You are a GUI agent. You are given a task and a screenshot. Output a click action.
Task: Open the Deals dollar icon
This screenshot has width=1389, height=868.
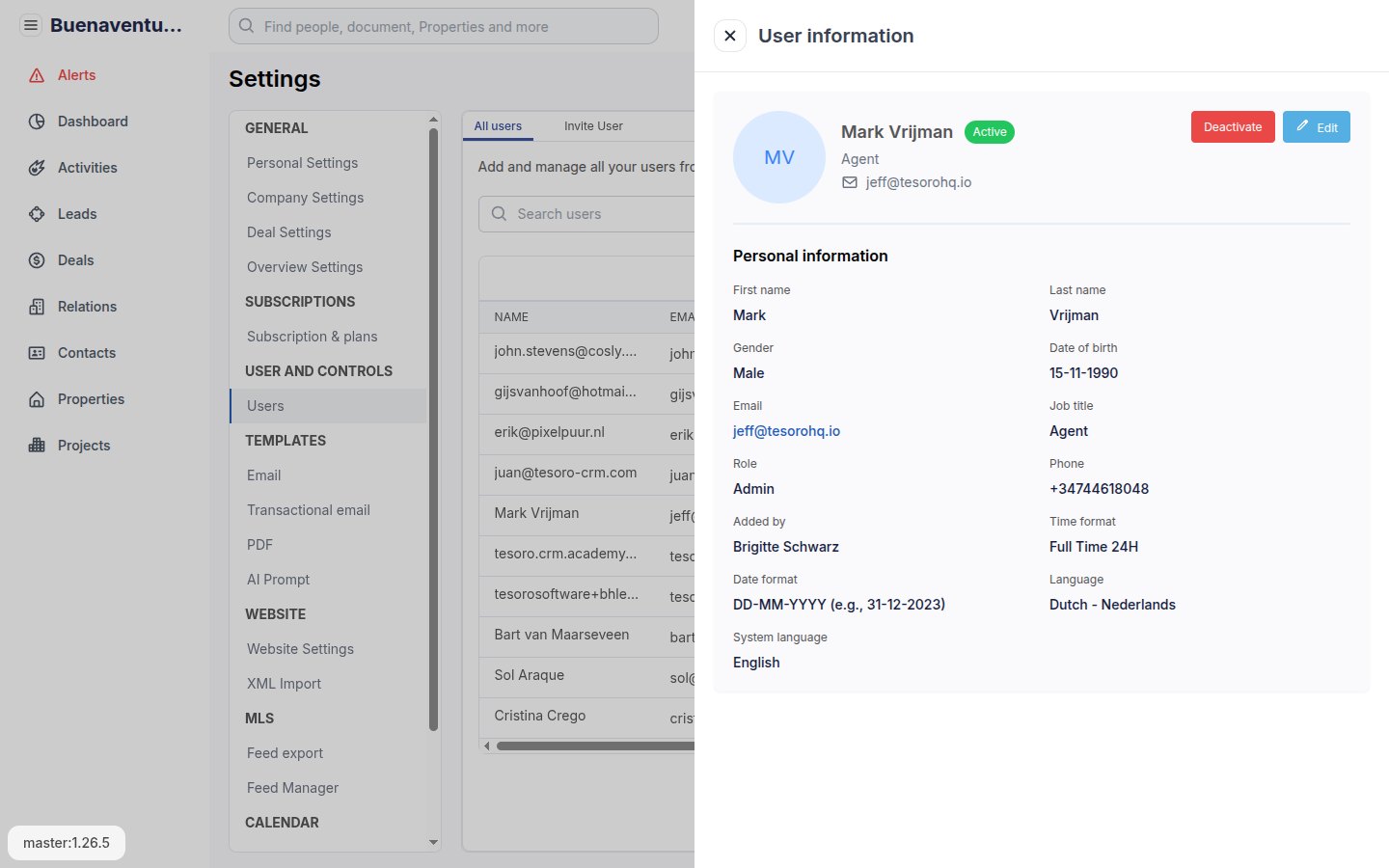37,260
